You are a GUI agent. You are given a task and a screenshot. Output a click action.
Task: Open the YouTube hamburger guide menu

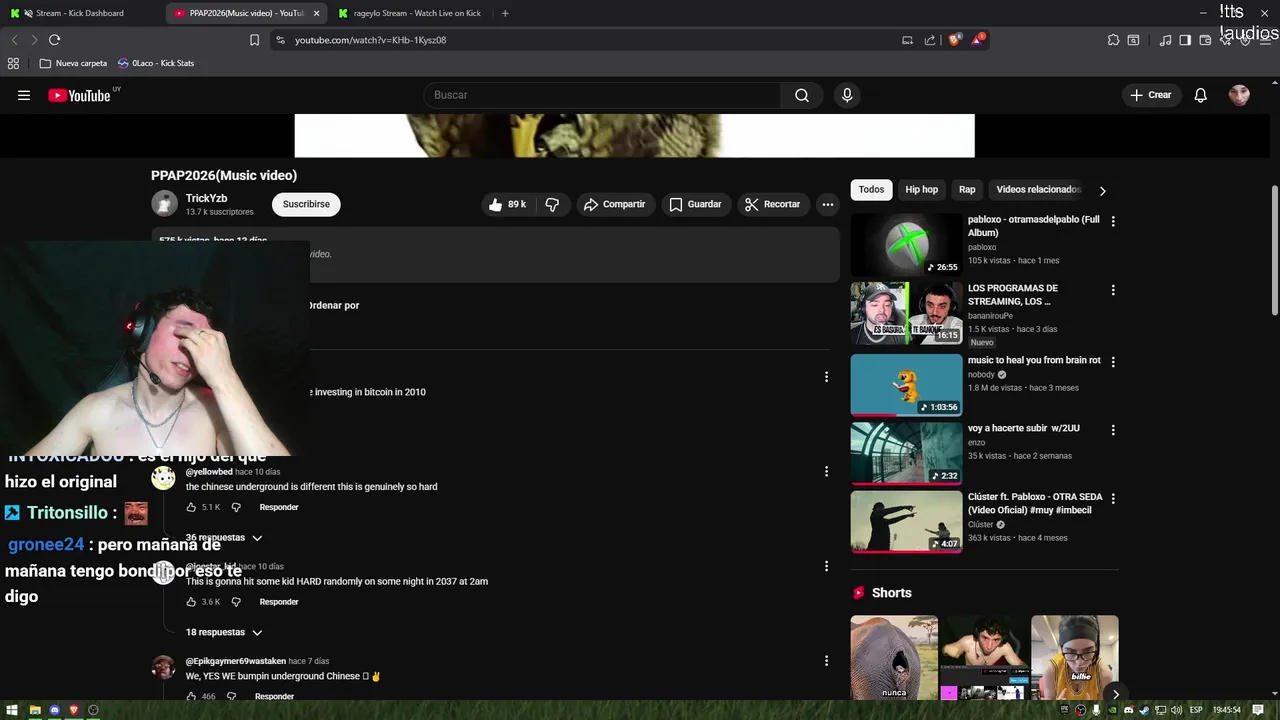[x=24, y=95]
